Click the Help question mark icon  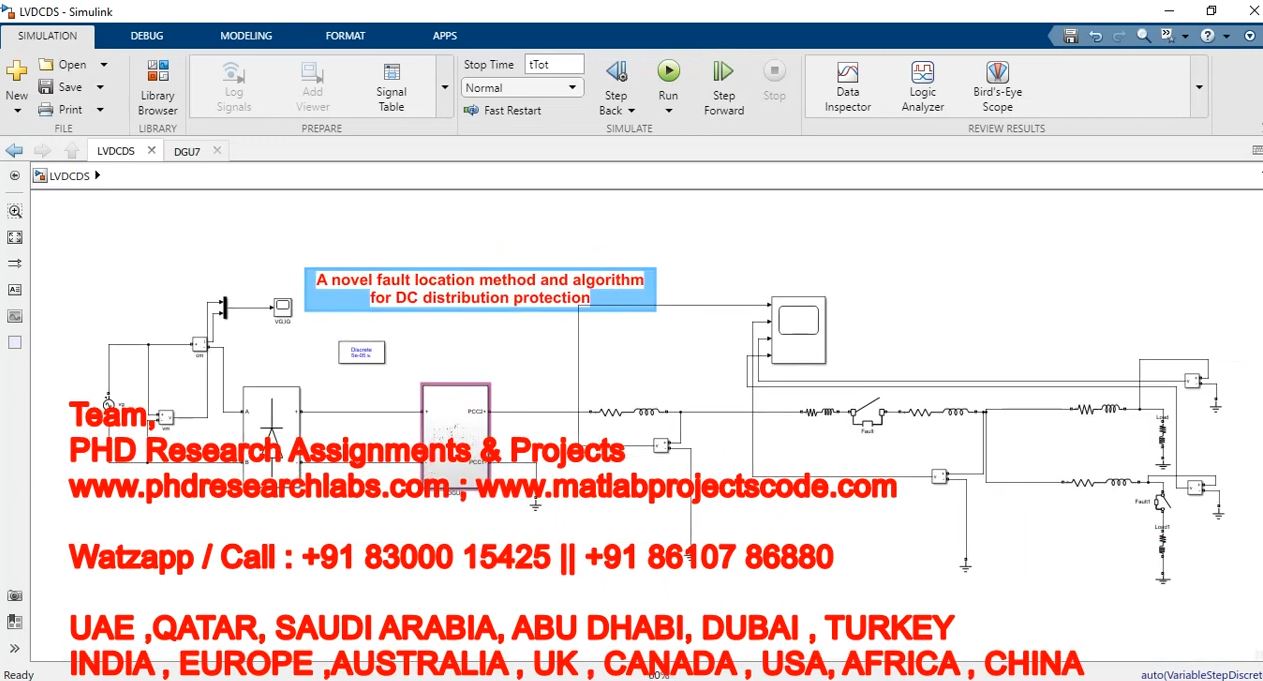(x=1208, y=36)
